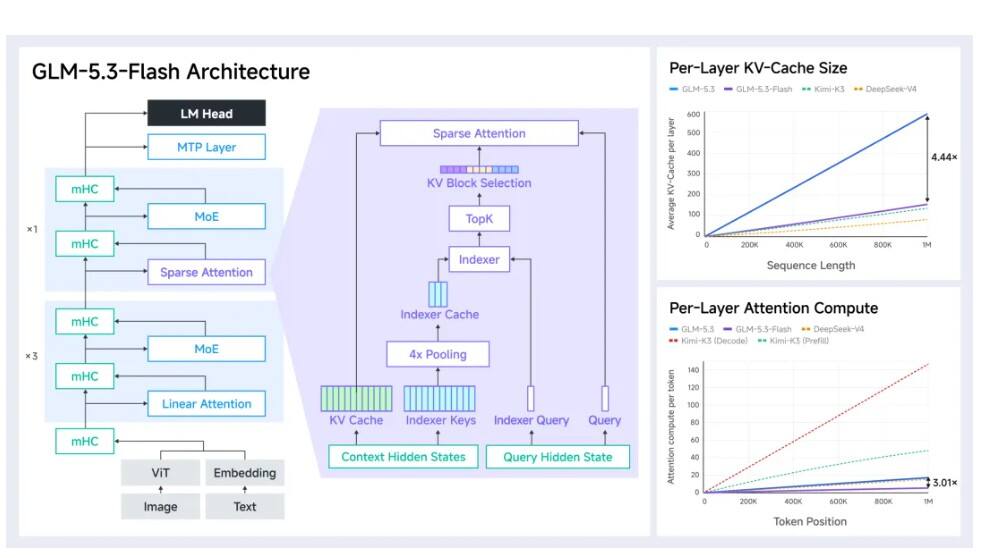Click the Image input box
The image size is (986, 558).
[160, 506]
